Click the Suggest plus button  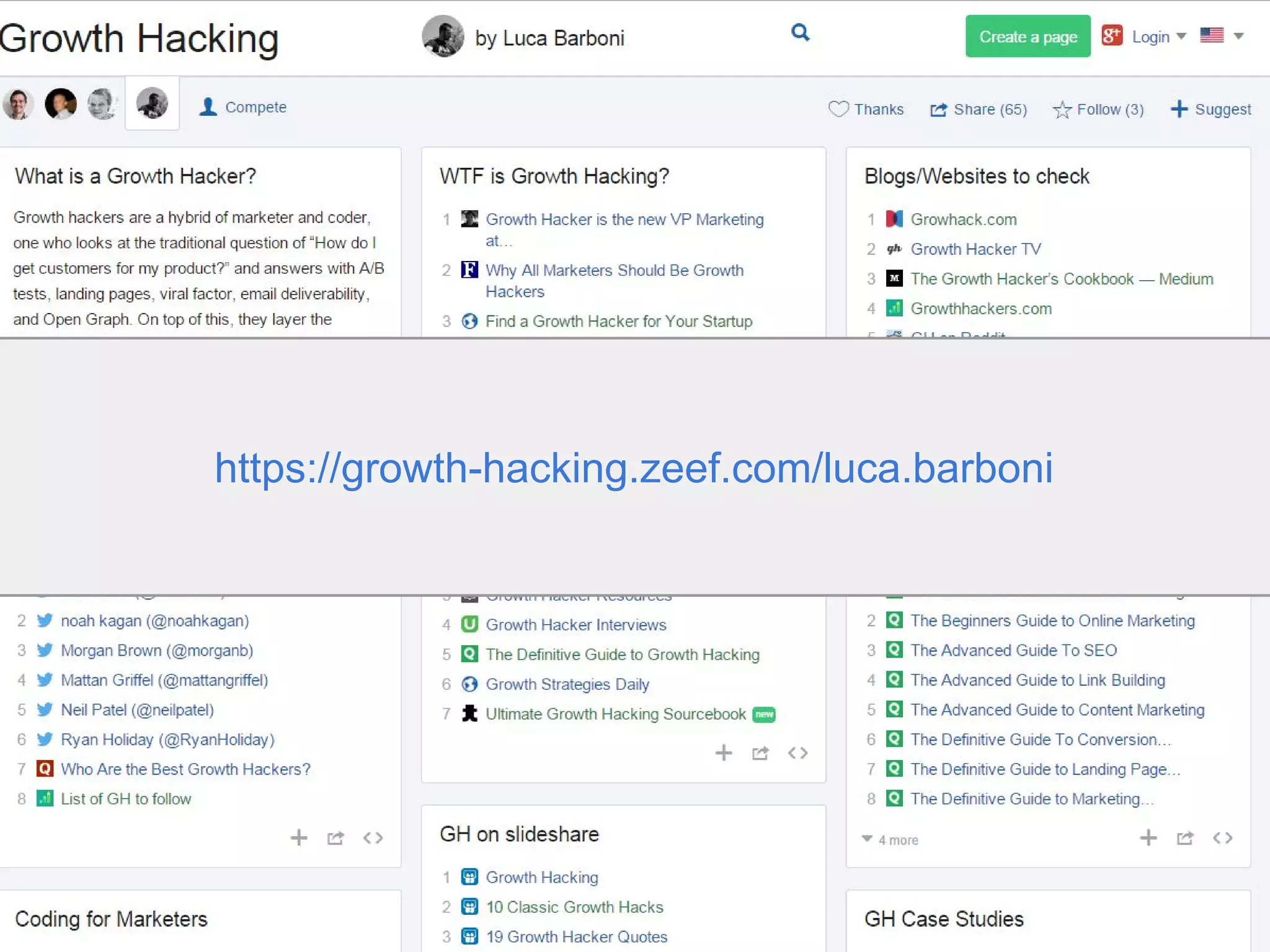(x=1210, y=109)
